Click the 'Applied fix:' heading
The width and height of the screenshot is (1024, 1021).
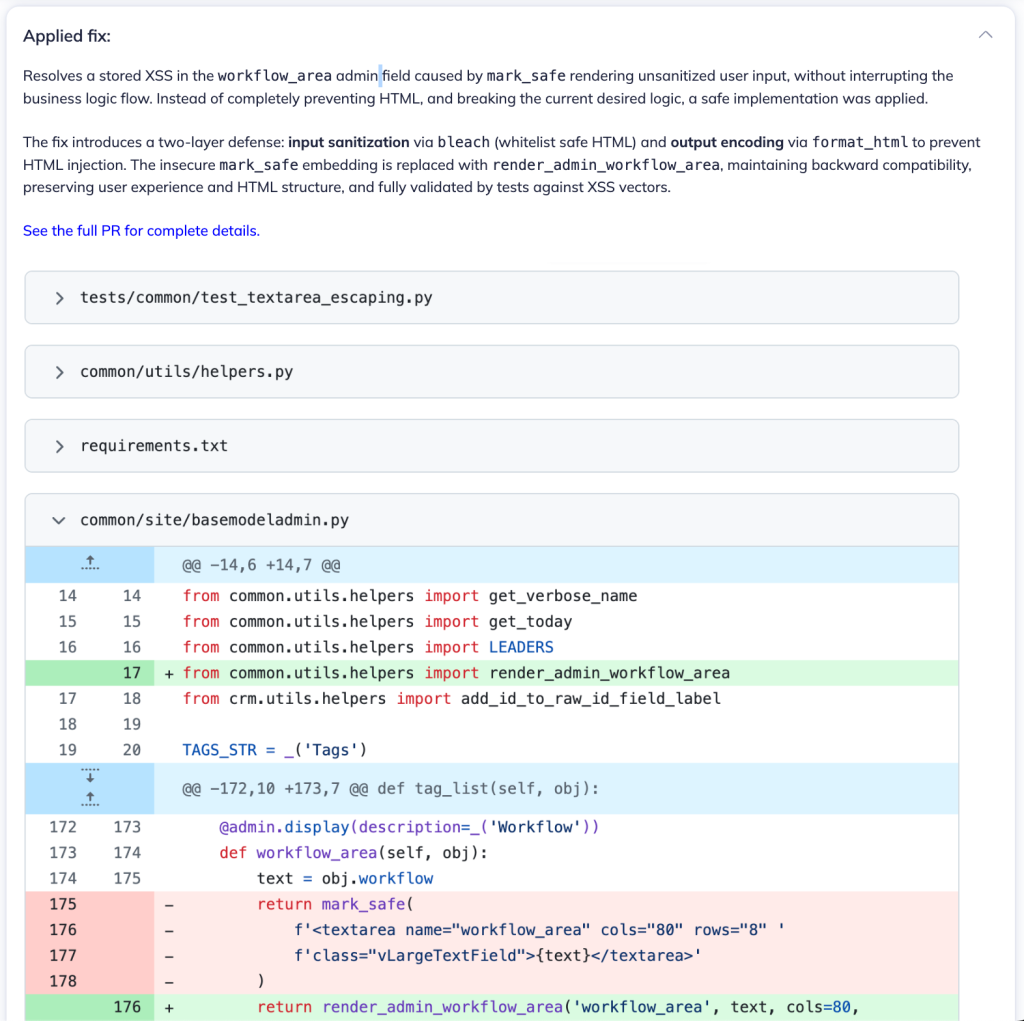pyautogui.click(x=67, y=36)
